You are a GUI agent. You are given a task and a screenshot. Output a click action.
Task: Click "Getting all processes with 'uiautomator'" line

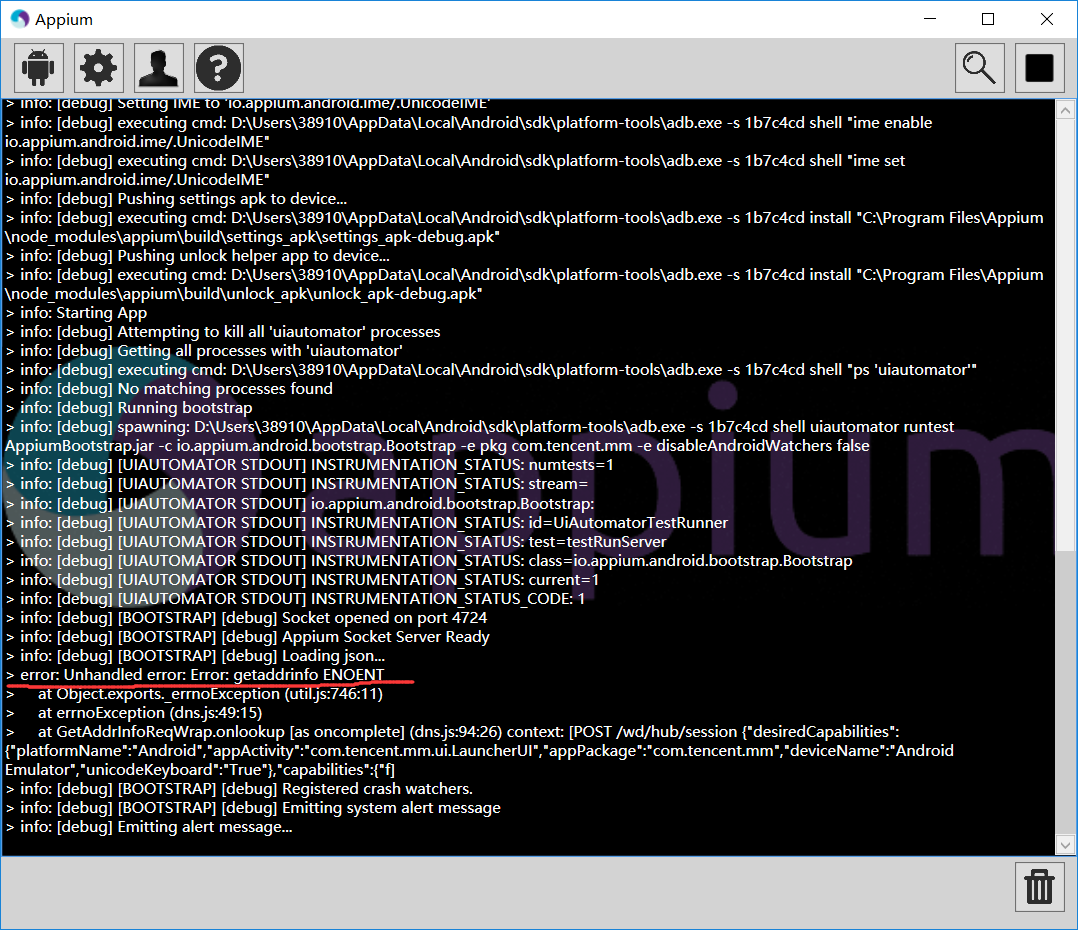(204, 351)
